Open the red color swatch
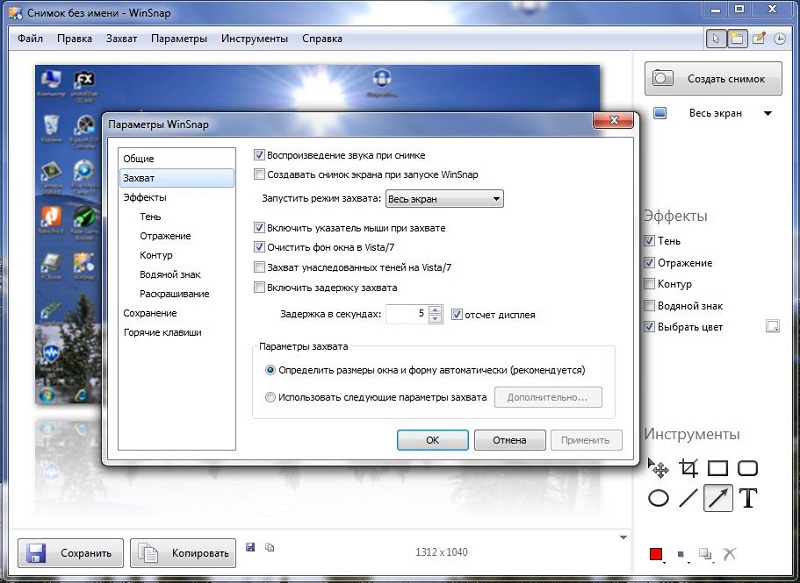The height and width of the screenshot is (583, 800). tap(656, 554)
